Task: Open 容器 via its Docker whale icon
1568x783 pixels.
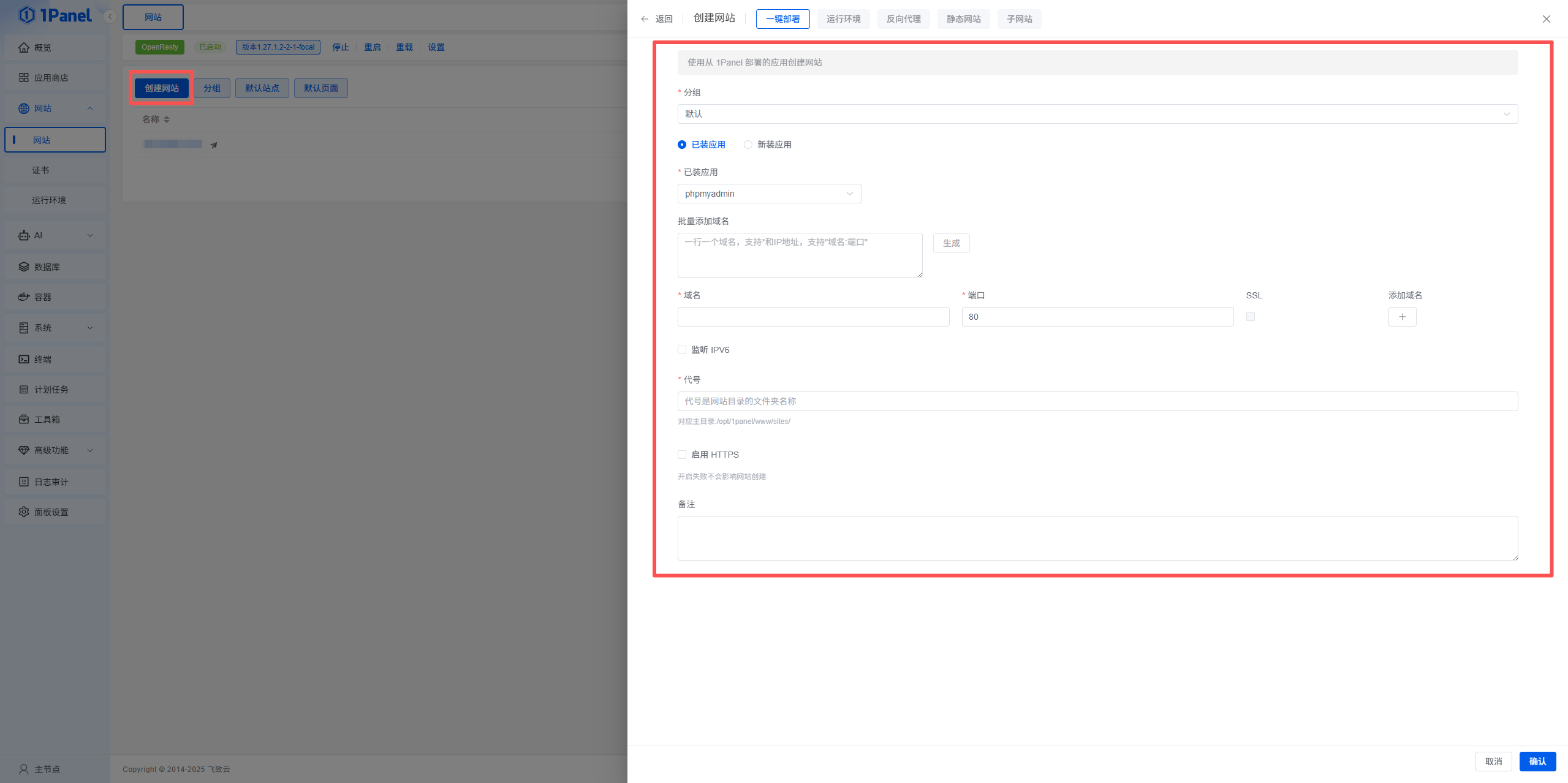Action: coord(24,297)
